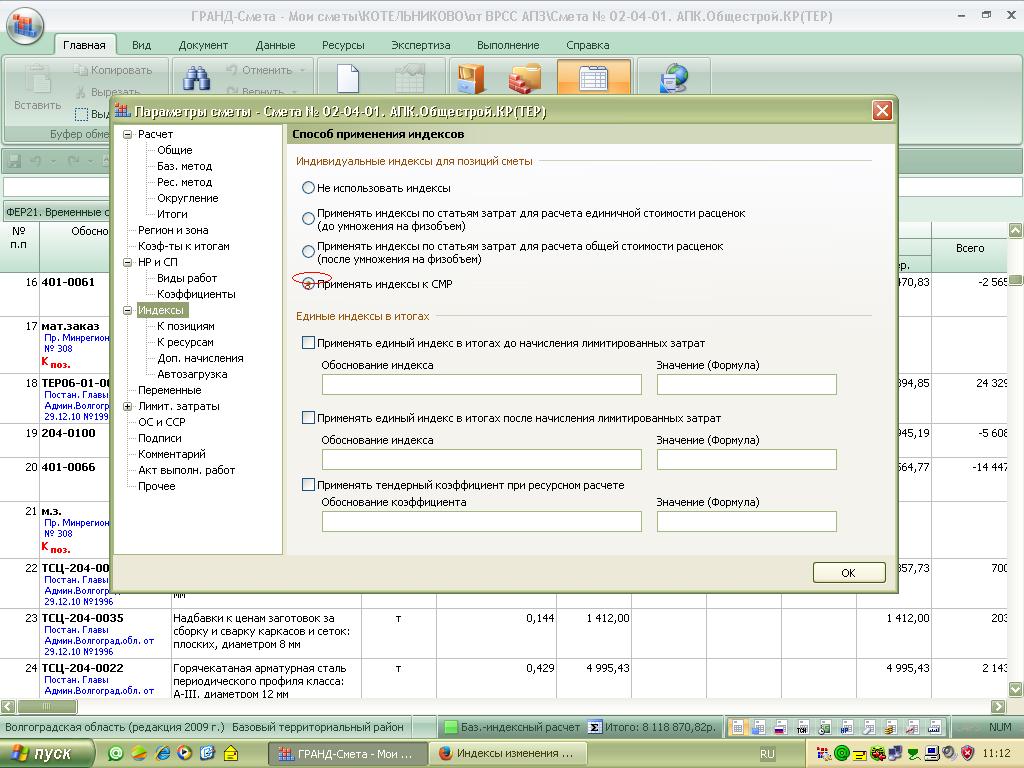Click the ГРАНД-Смета taskbar button

[x=347, y=754]
